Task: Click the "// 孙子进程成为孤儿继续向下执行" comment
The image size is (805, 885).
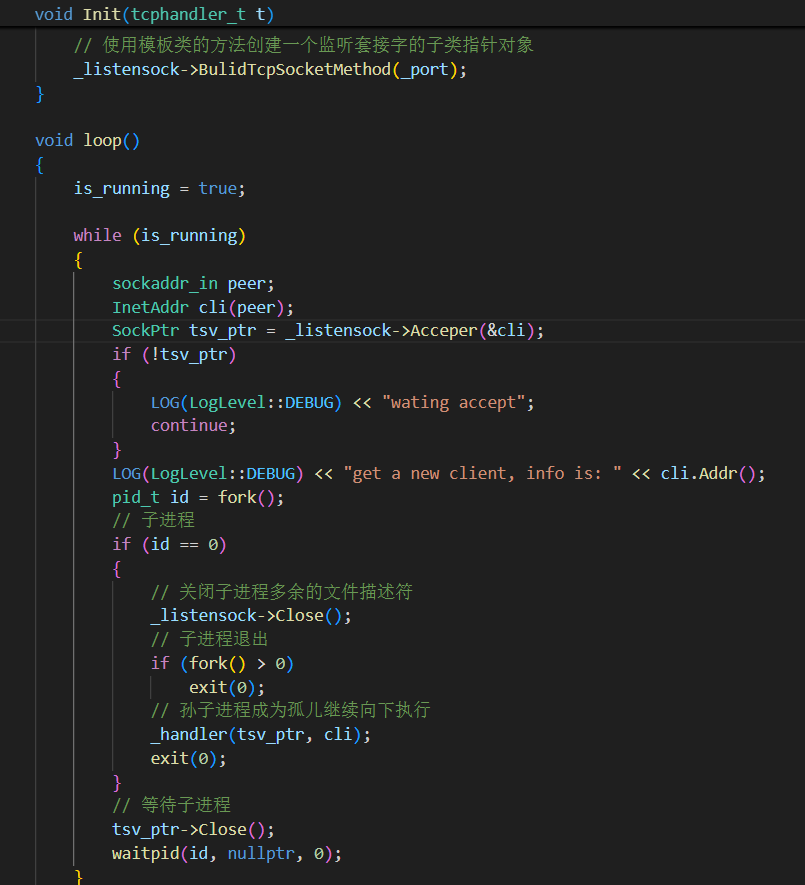Action: click(x=290, y=711)
